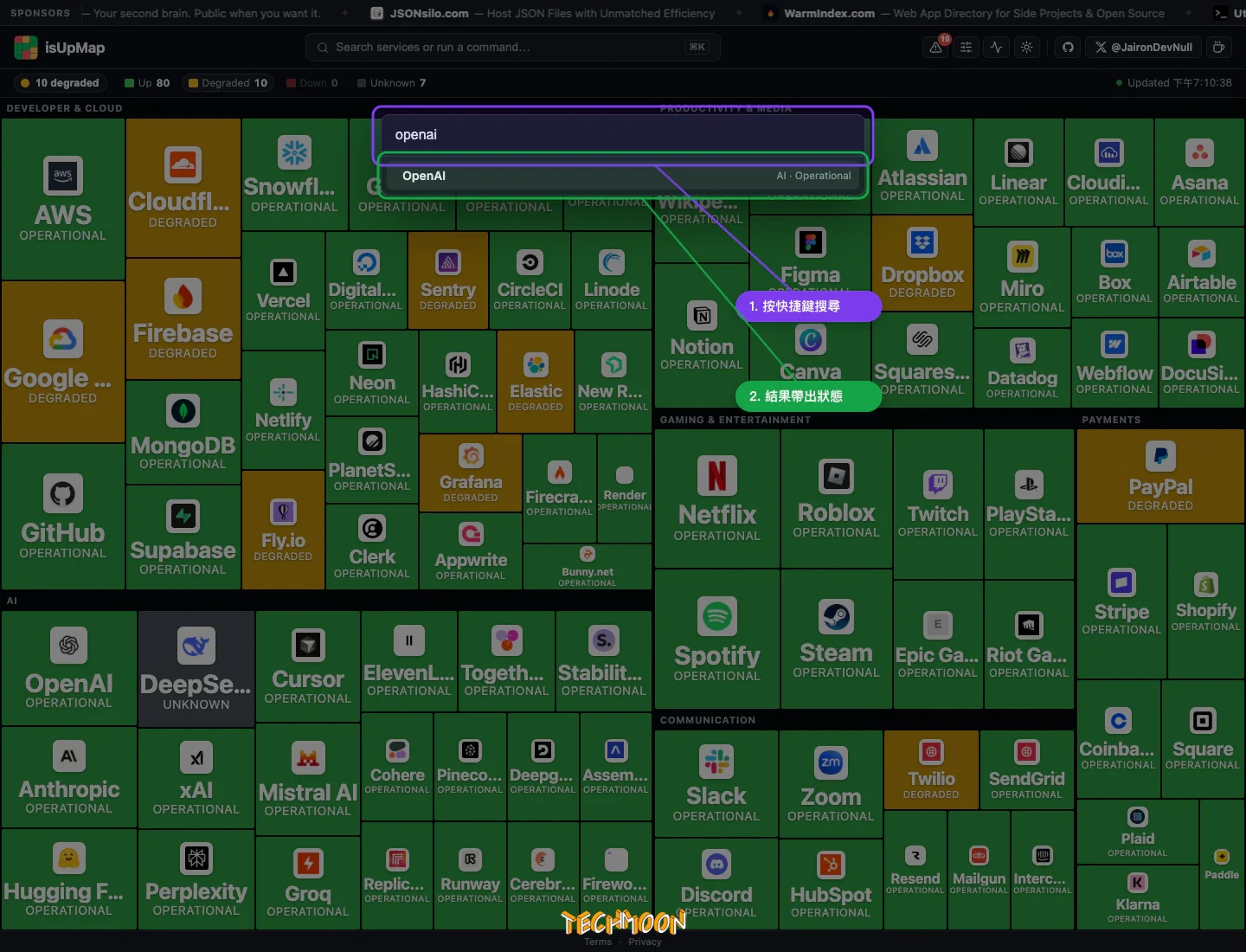The height and width of the screenshot is (952, 1246).
Task: Open the Cursor tile
Action: [308, 666]
